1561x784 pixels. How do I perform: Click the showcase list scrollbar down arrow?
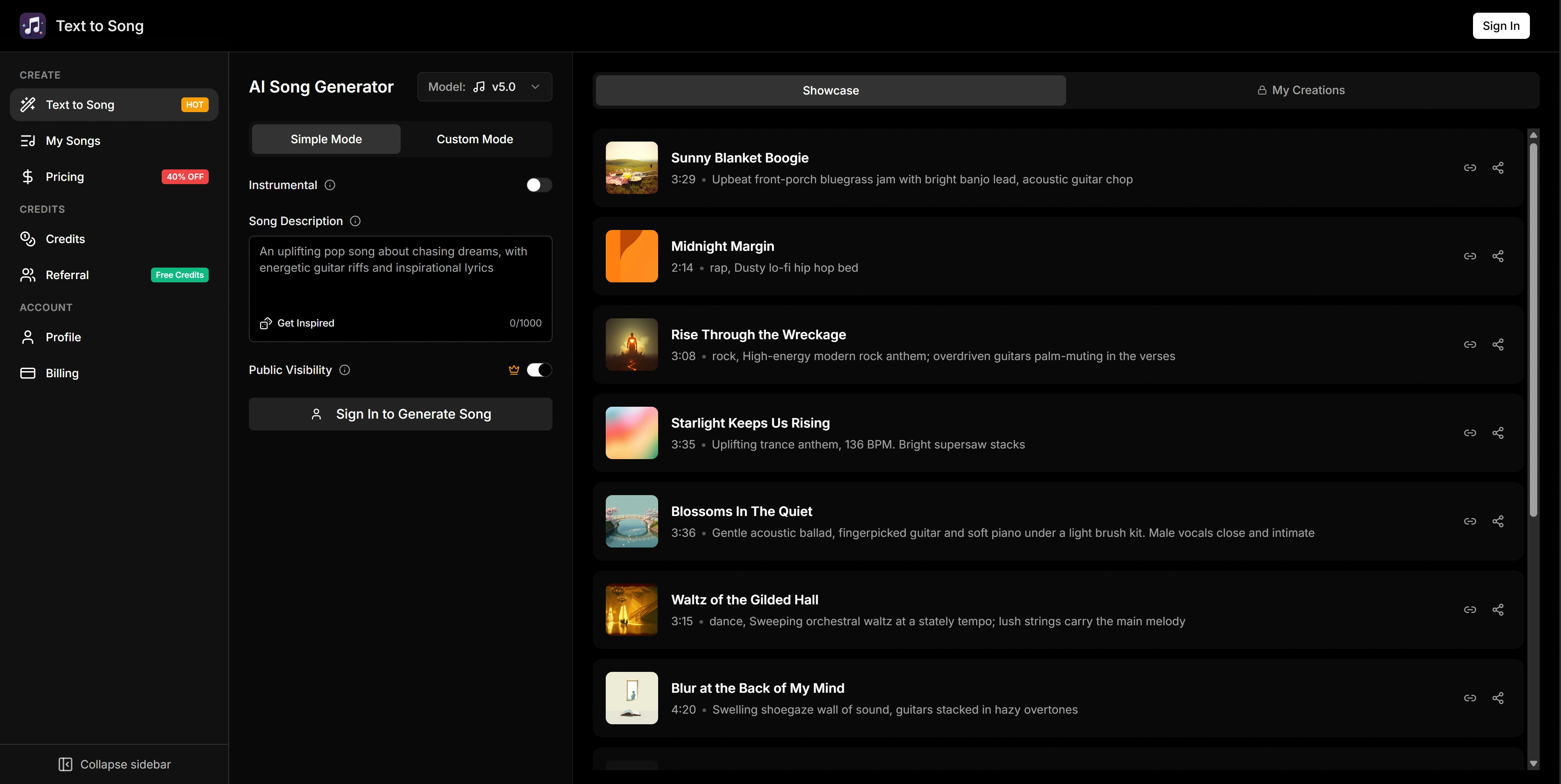pos(1533,764)
